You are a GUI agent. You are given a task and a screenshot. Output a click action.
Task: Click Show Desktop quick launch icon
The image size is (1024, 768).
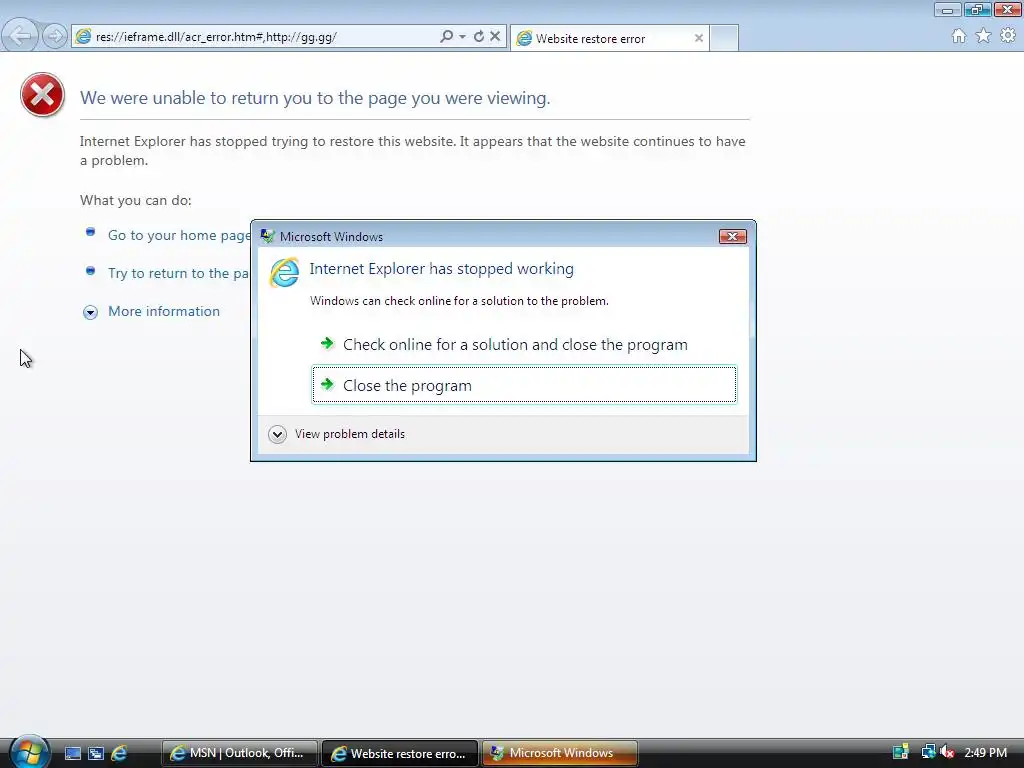[x=72, y=754]
